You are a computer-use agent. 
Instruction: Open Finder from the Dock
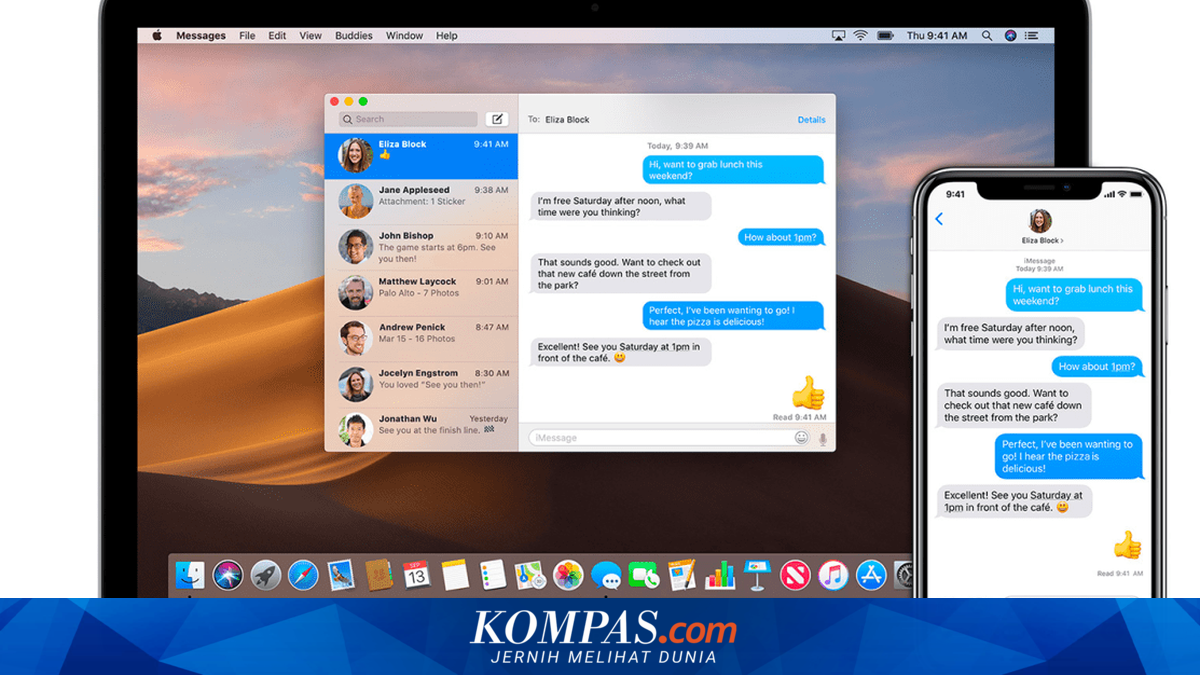click(190, 575)
